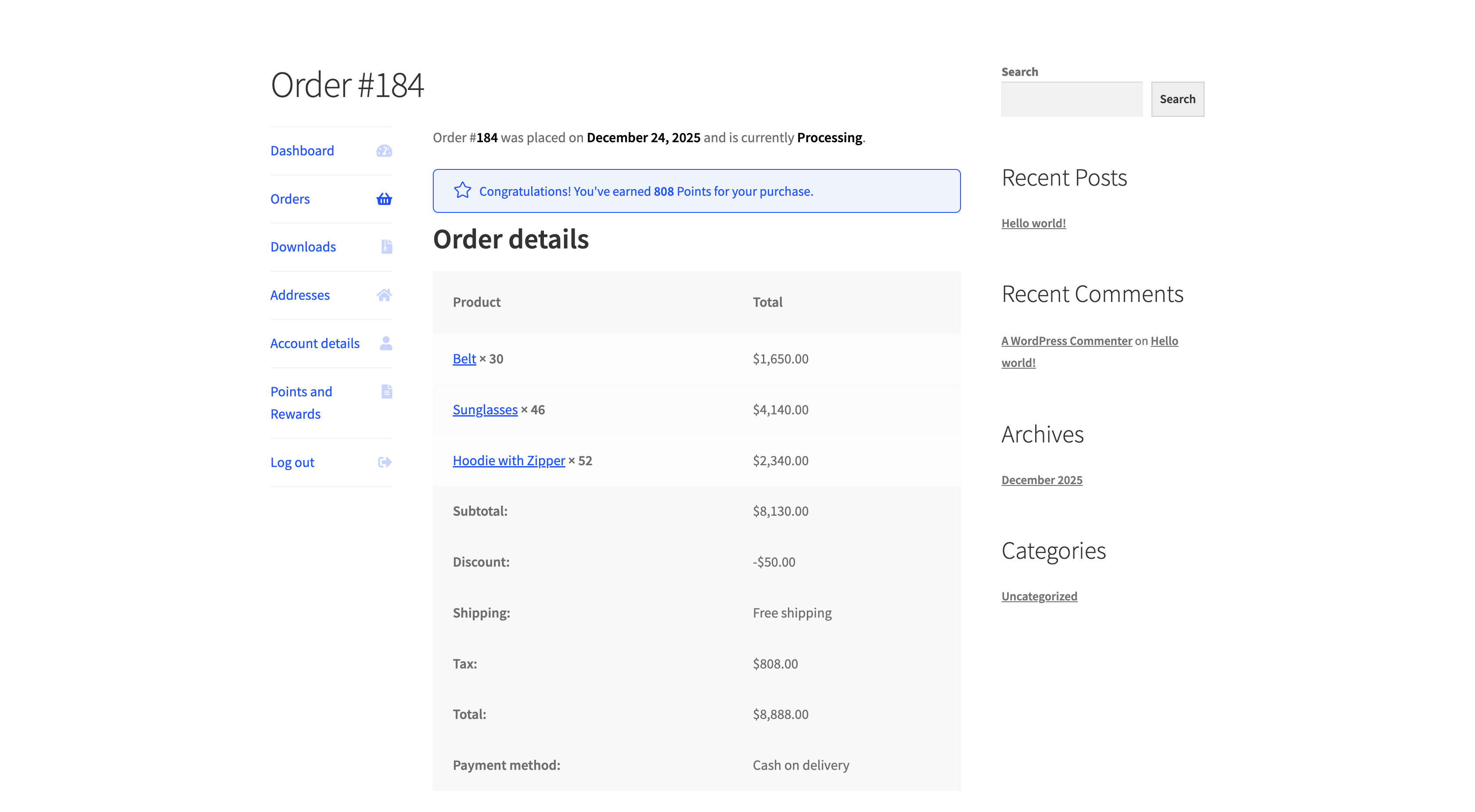Open the Sunglasses product link
1475x812 pixels.
(x=484, y=410)
